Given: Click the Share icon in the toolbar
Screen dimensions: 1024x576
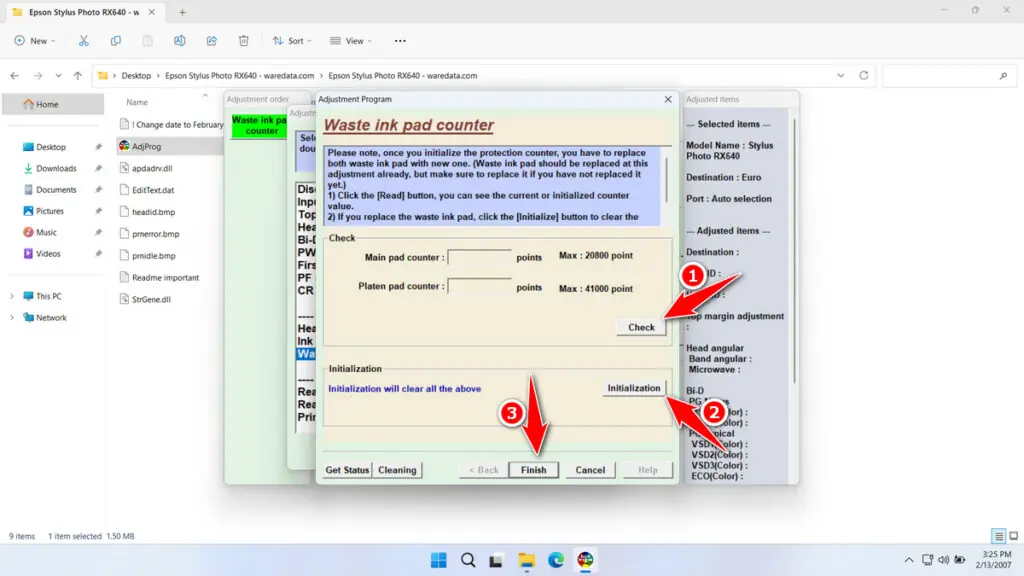Looking at the screenshot, I should coord(211,40).
